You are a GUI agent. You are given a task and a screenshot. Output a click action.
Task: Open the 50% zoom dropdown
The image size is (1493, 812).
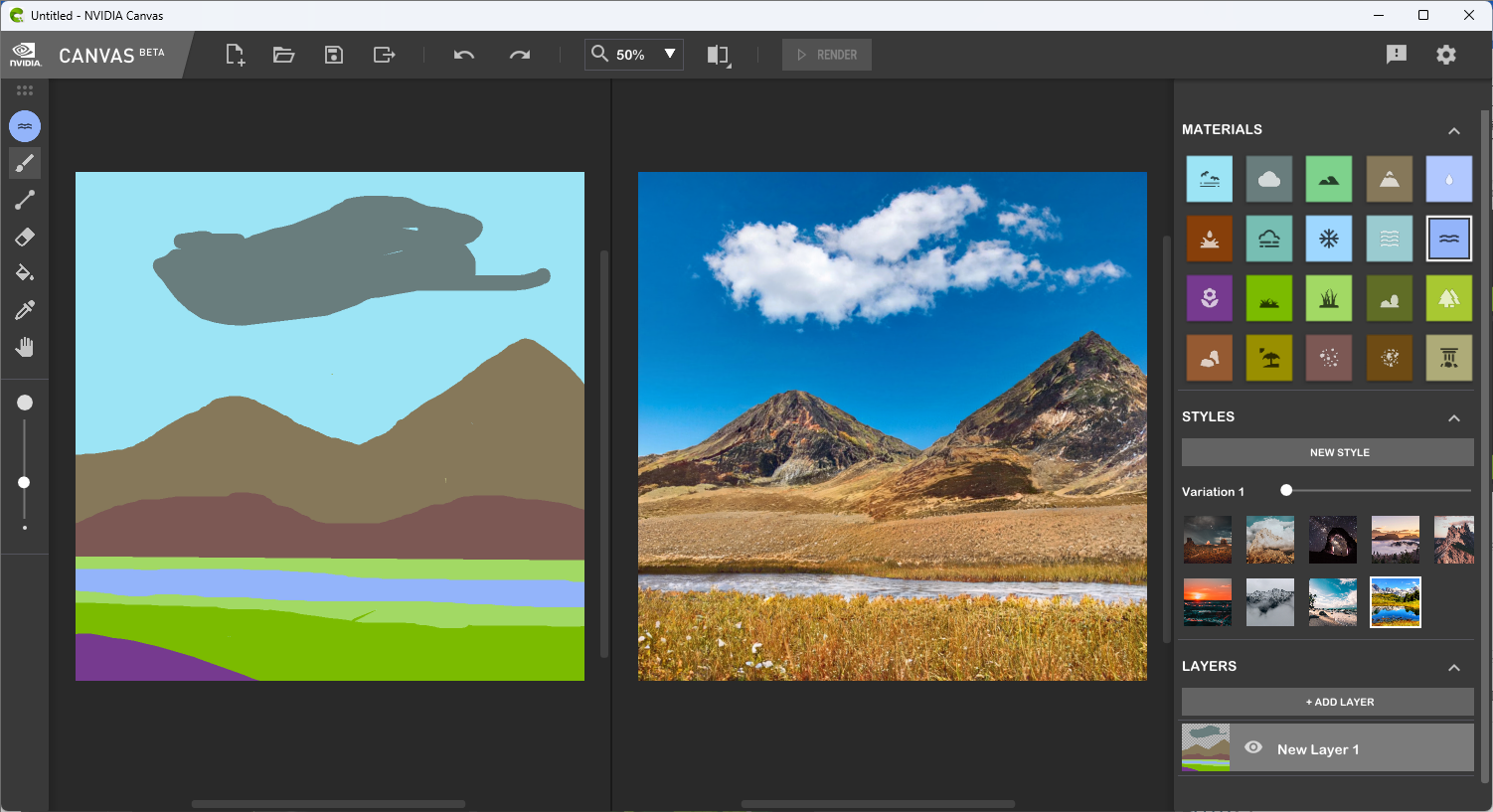tap(670, 55)
